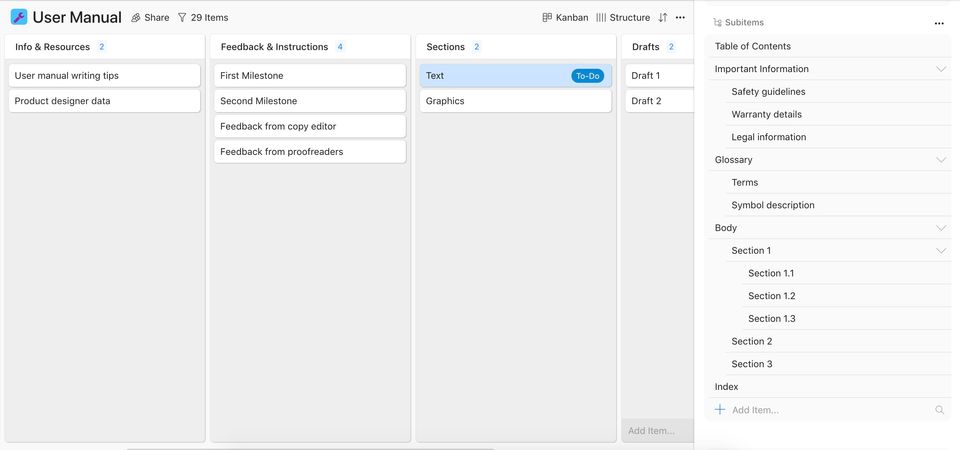Click the search magnifier in Subitems panel

(939, 410)
